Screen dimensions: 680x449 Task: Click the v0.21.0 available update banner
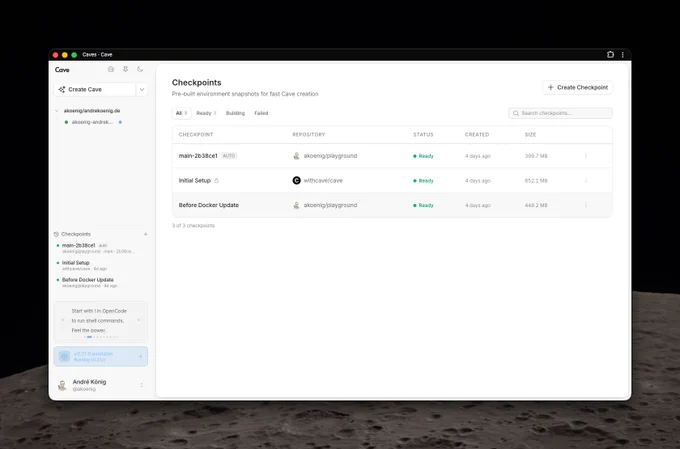[x=101, y=356]
